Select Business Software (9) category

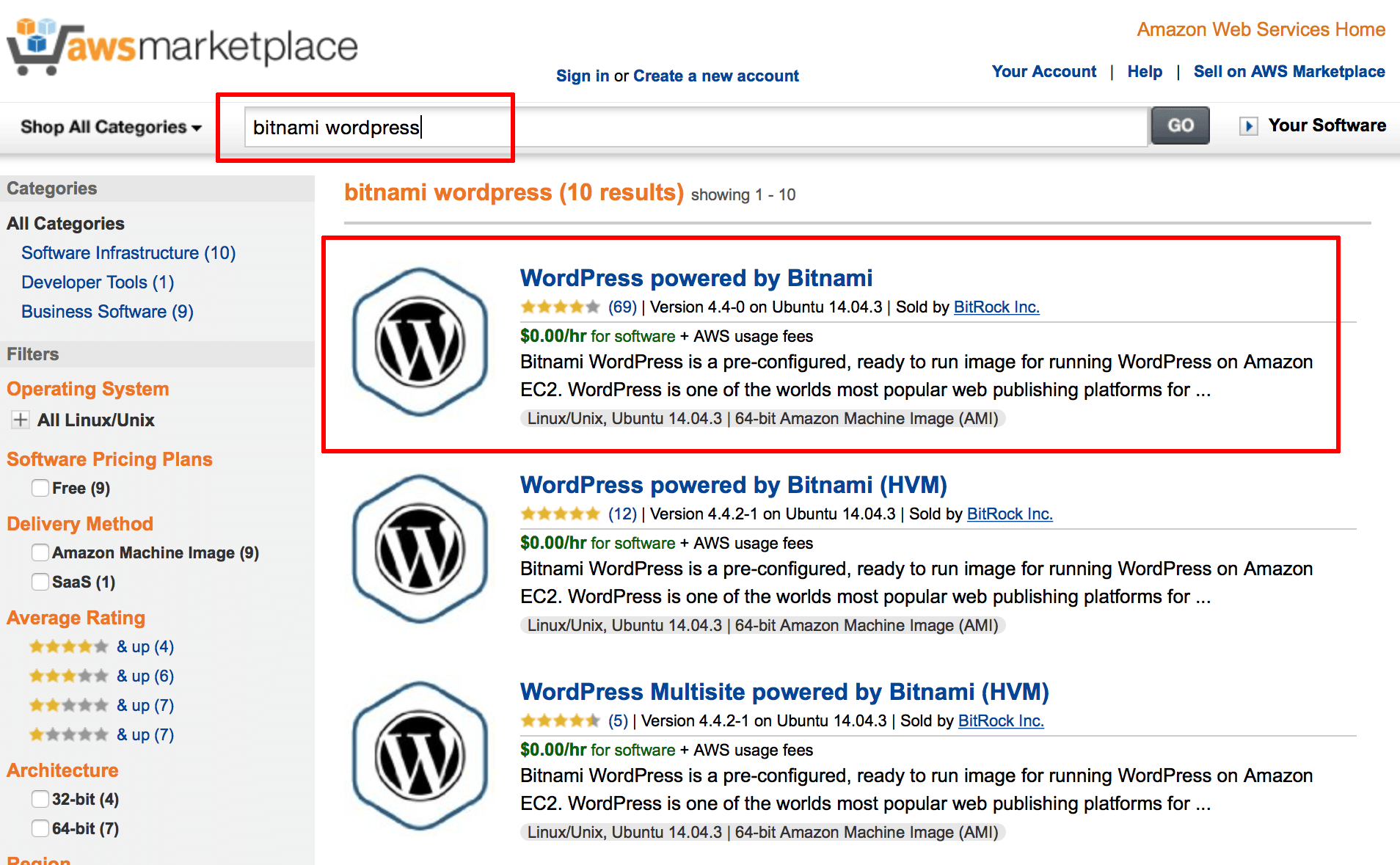tap(107, 312)
